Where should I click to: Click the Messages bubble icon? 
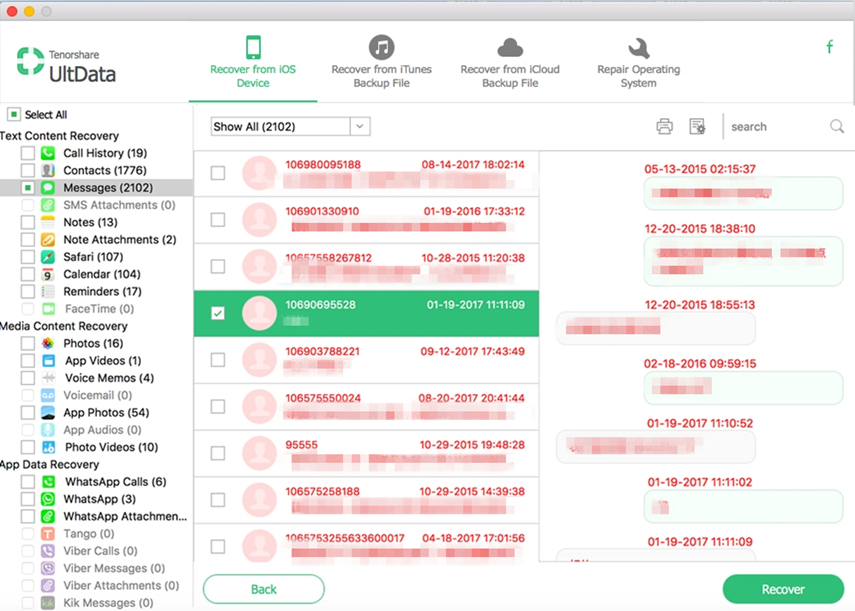pos(48,188)
